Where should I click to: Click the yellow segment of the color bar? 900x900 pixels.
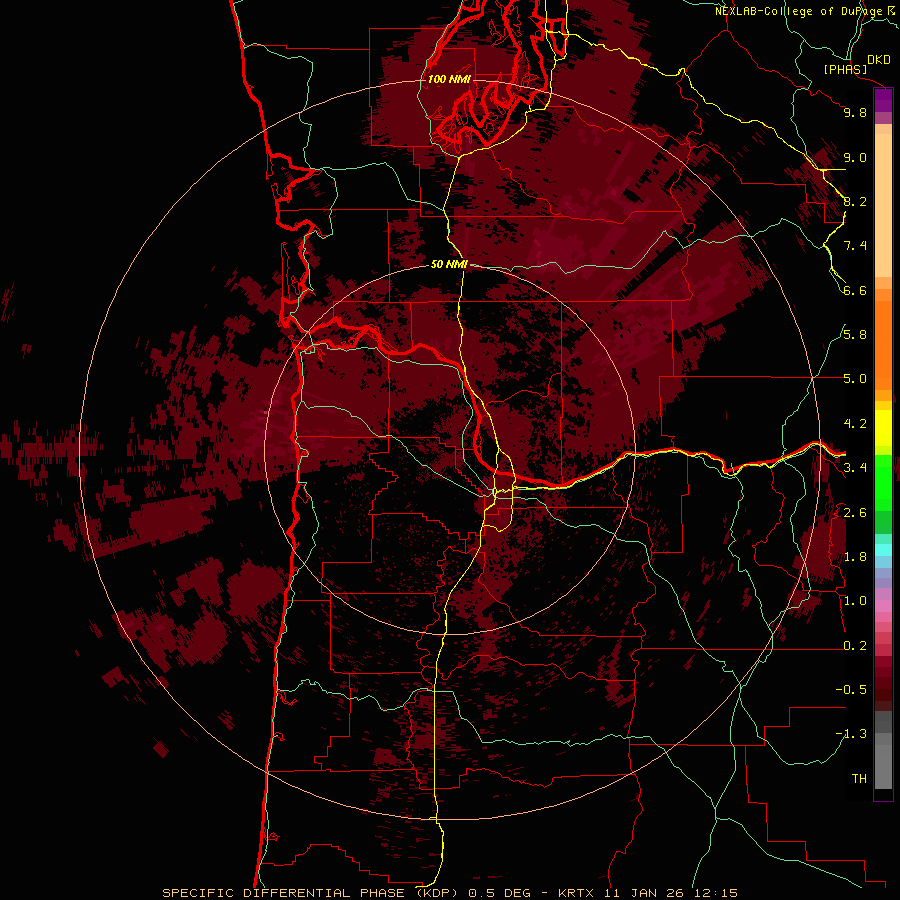(x=883, y=428)
